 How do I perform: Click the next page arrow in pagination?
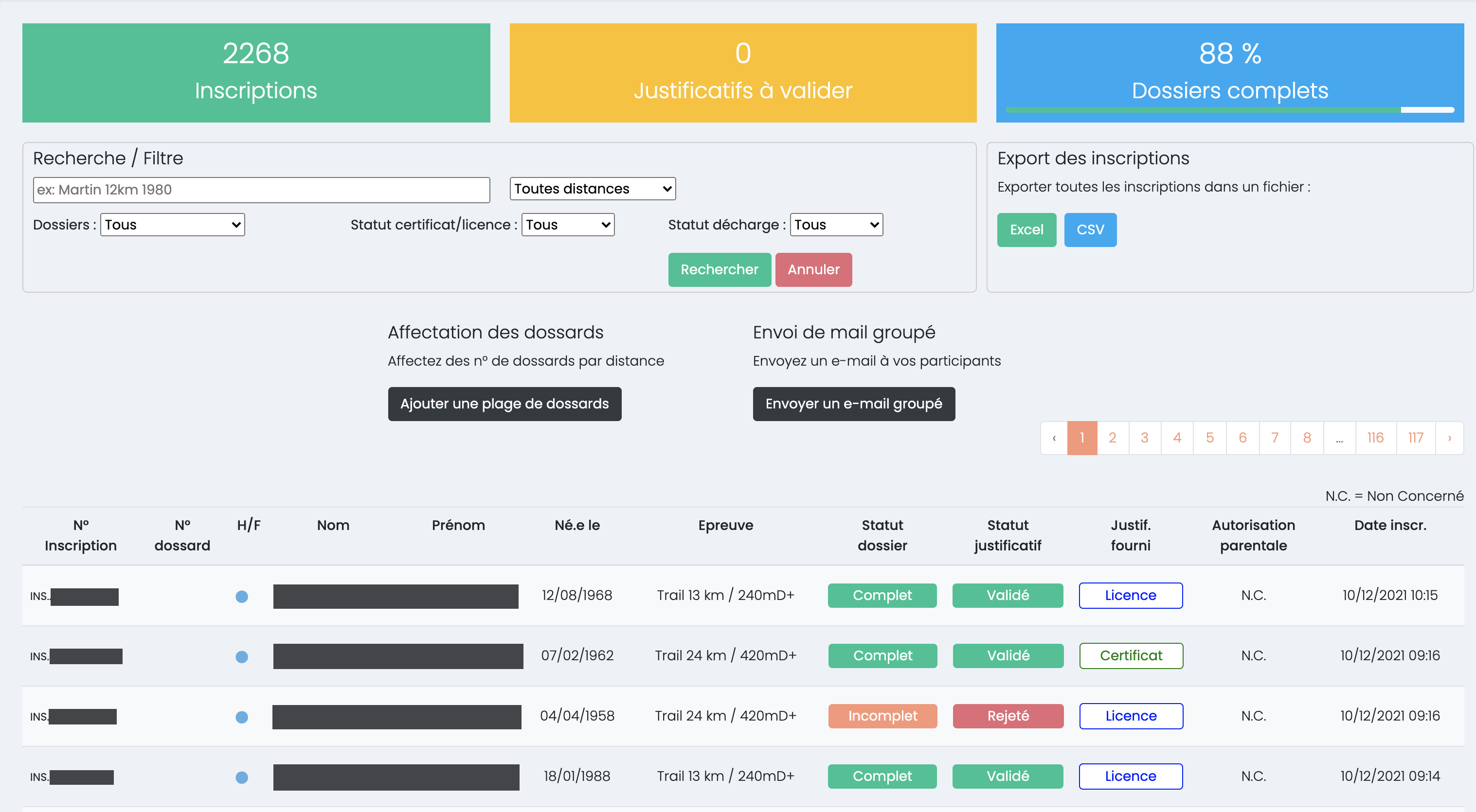(1450, 438)
